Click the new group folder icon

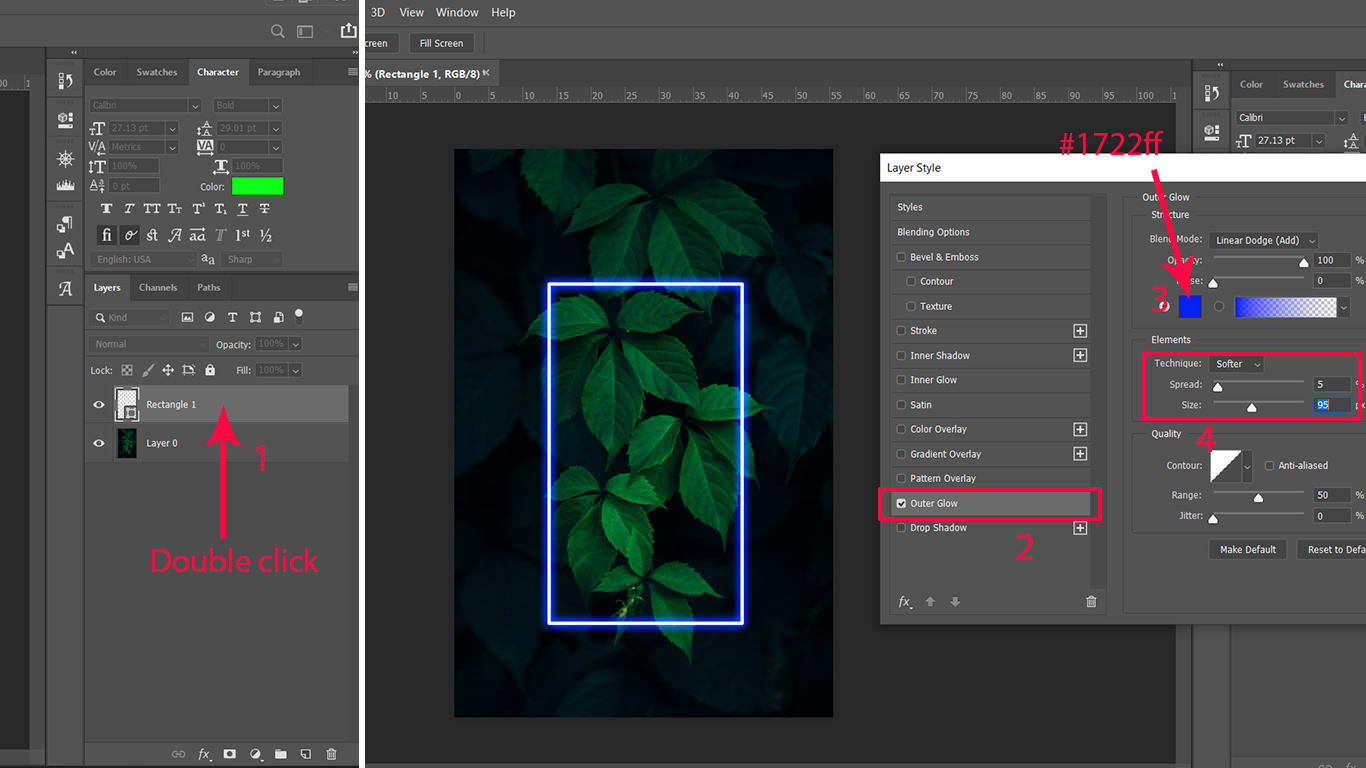tap(281, 754)
